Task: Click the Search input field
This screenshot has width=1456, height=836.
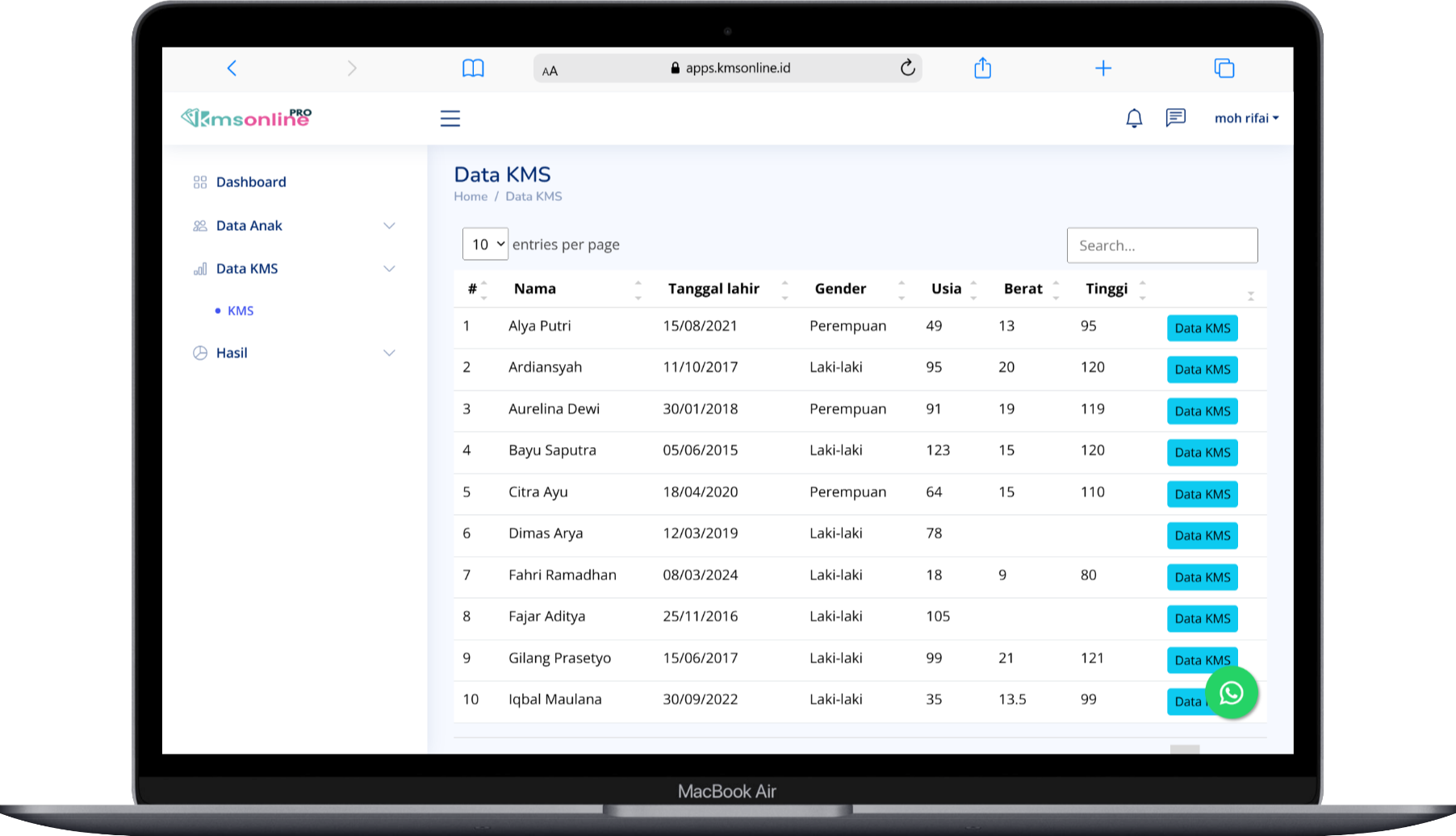Action: [x=1161, y=245]
